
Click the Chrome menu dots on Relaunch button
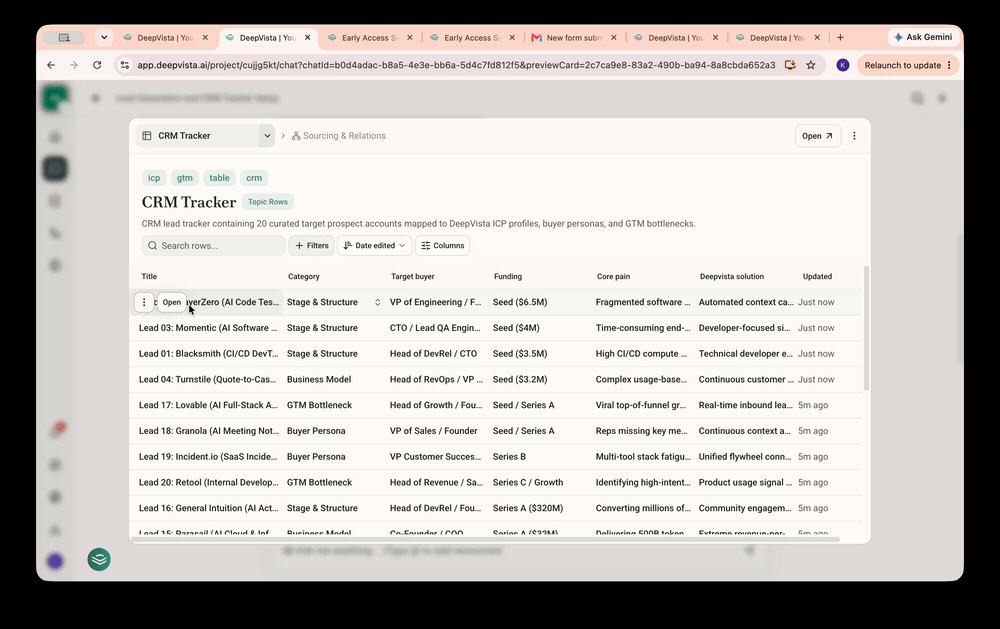949,65
